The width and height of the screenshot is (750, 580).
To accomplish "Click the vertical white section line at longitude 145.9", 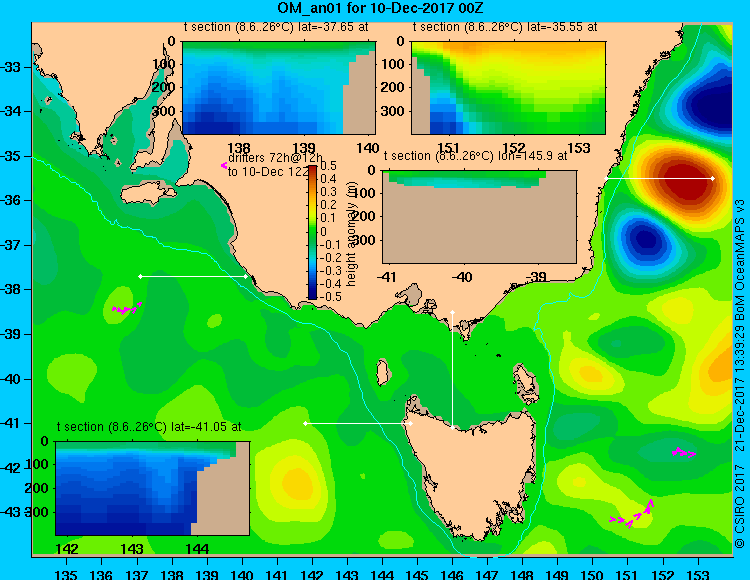I will click(452, 370).
